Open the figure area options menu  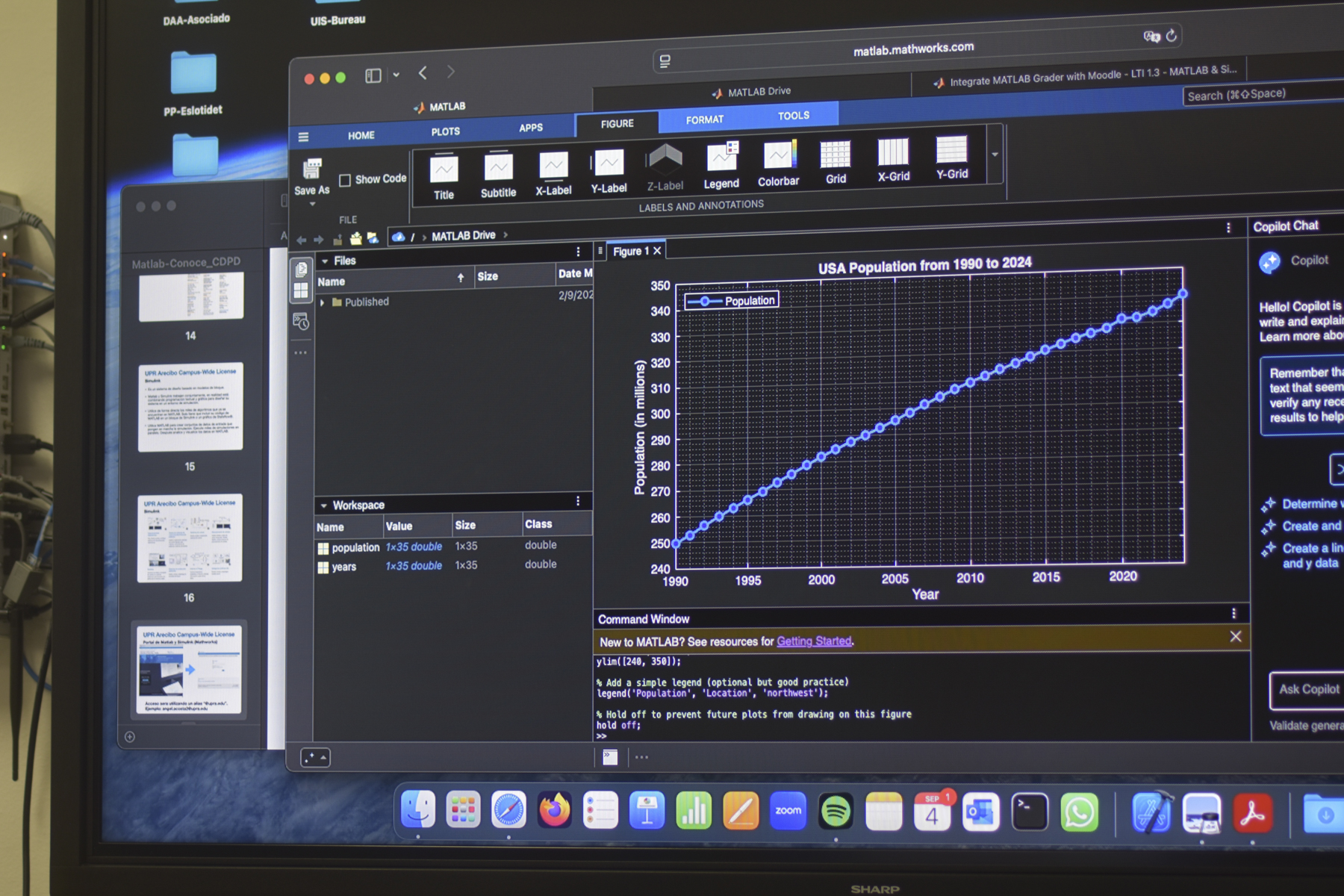pyautogui.click(x=1228, y=228)
